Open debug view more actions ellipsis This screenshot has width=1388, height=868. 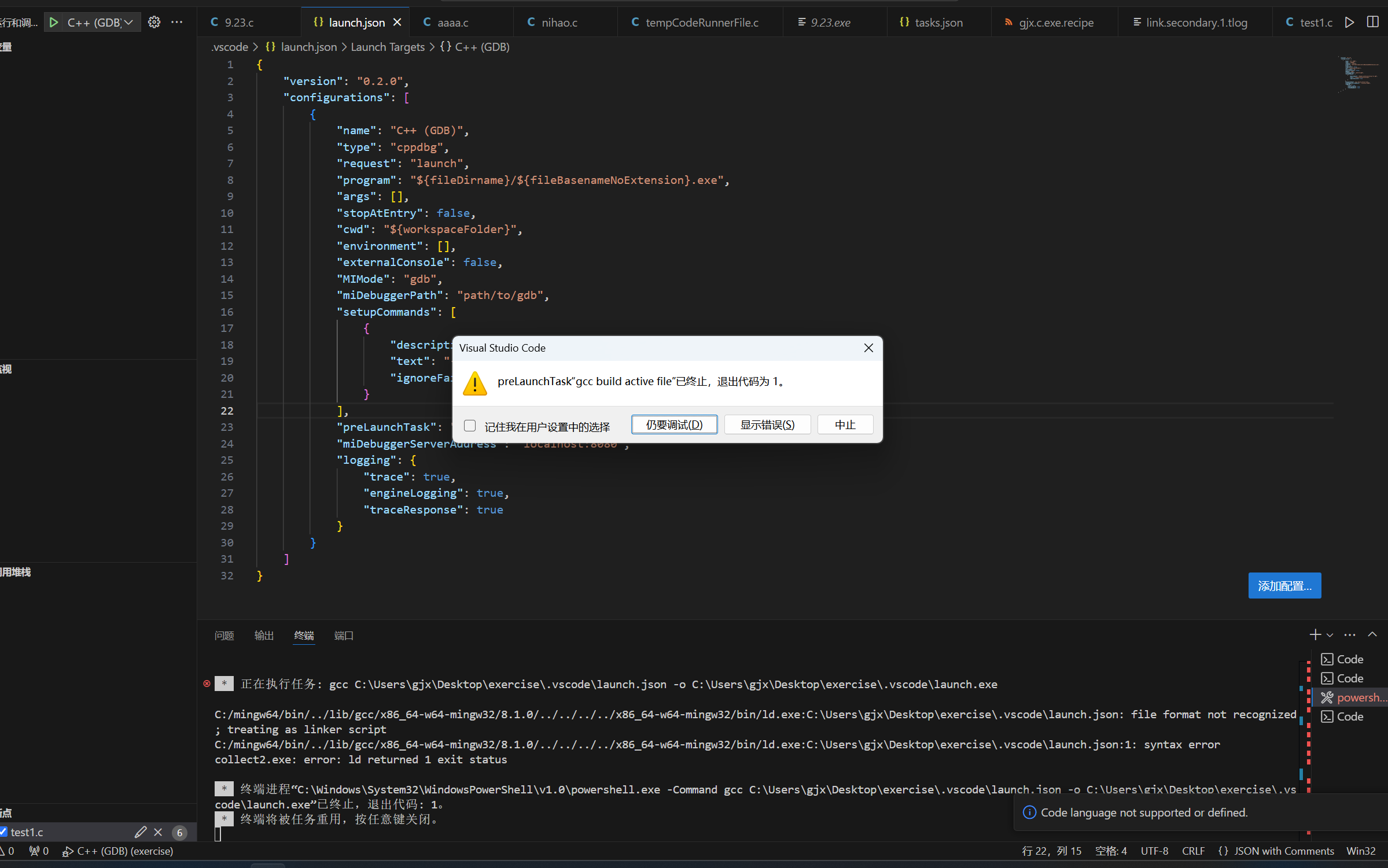[x=177, y=23]
